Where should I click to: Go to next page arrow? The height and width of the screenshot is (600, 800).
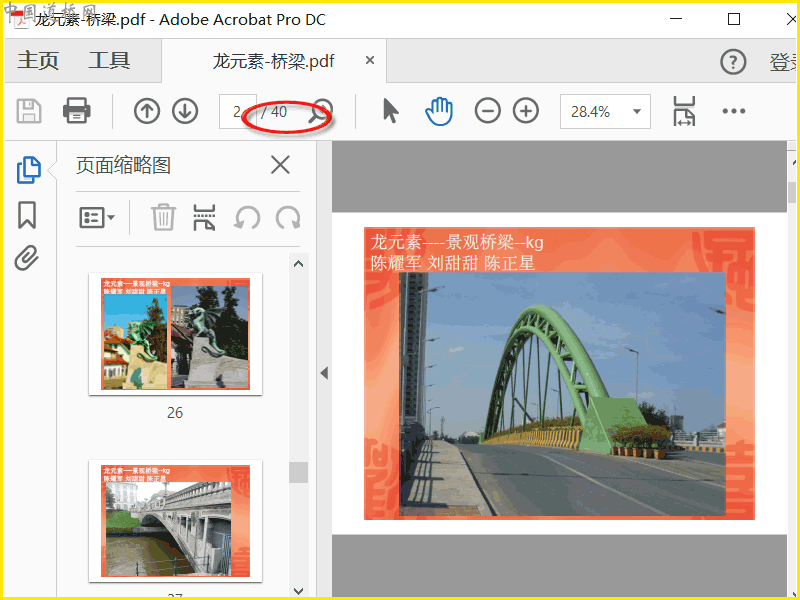pos(185,111)
